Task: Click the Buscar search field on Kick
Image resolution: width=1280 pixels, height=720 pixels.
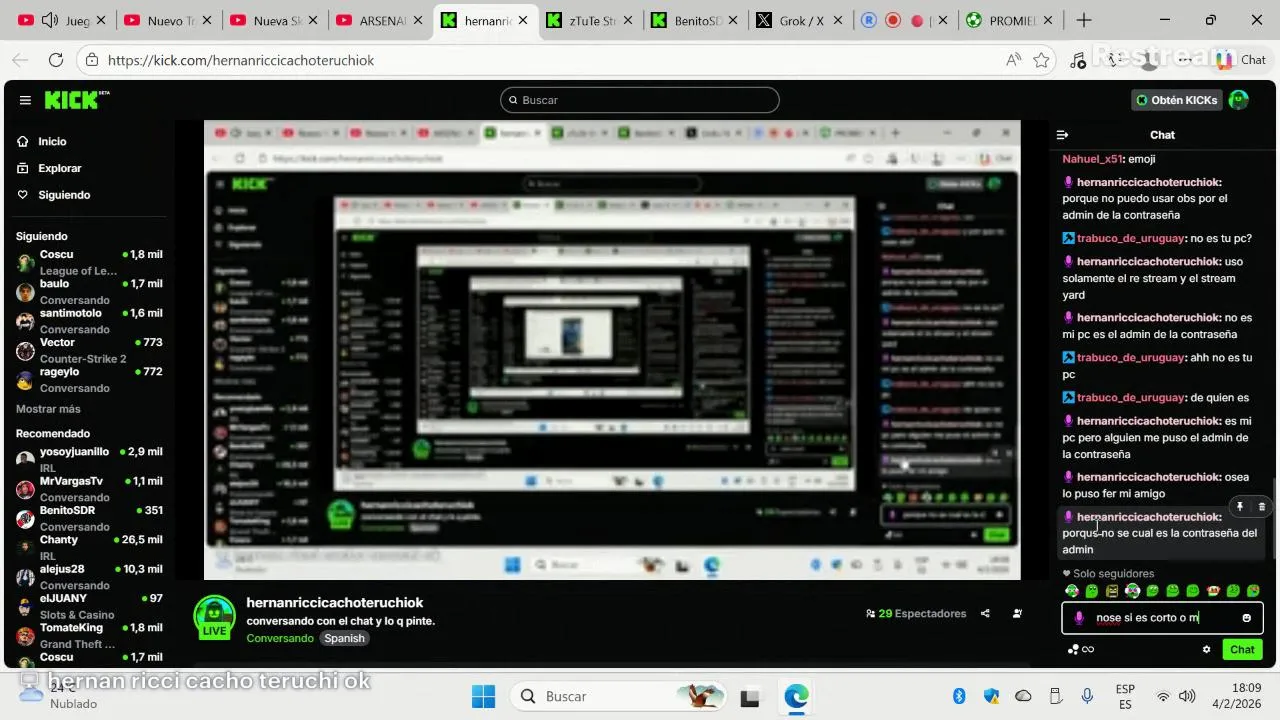Action: point(640,100)
